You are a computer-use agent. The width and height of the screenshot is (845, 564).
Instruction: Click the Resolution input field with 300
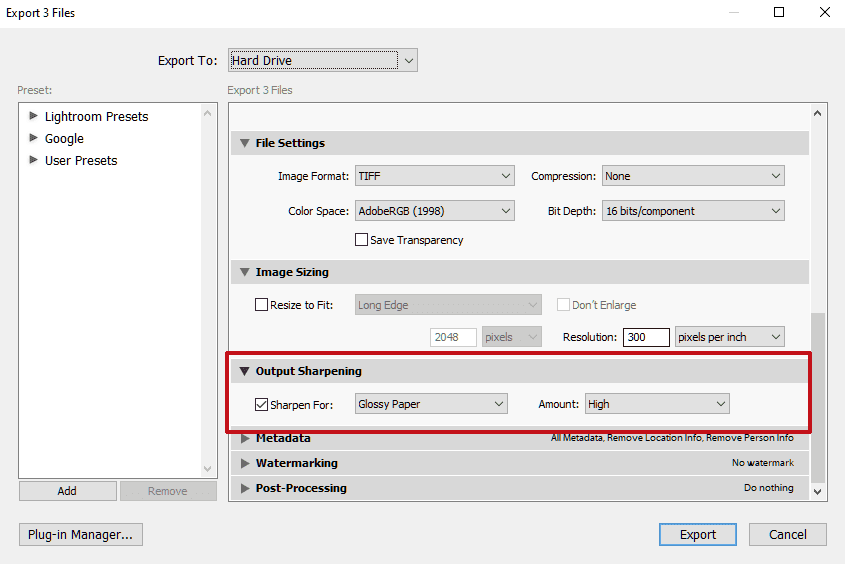pyautogui.click(x=646, y=337)
